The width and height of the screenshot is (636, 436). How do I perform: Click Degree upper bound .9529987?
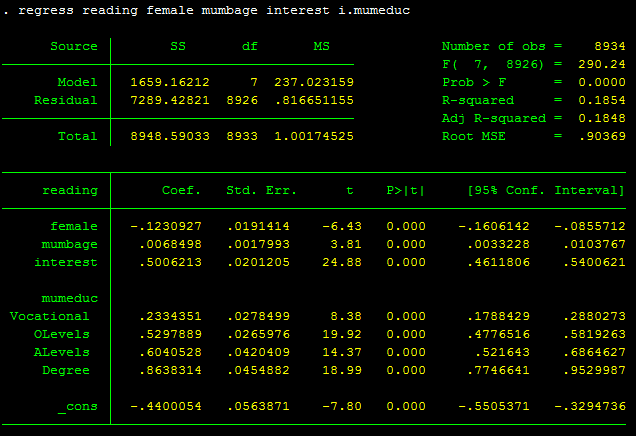pyautogui.click(x=594, y=370)
